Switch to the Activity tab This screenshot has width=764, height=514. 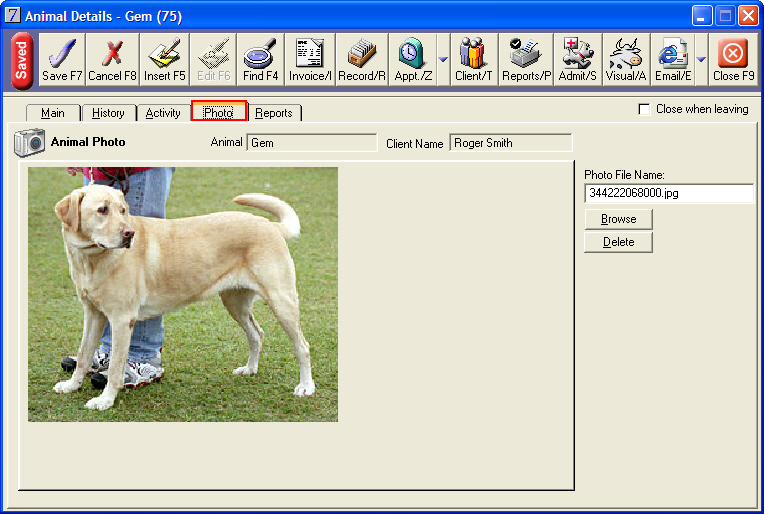tap(163, 113)
